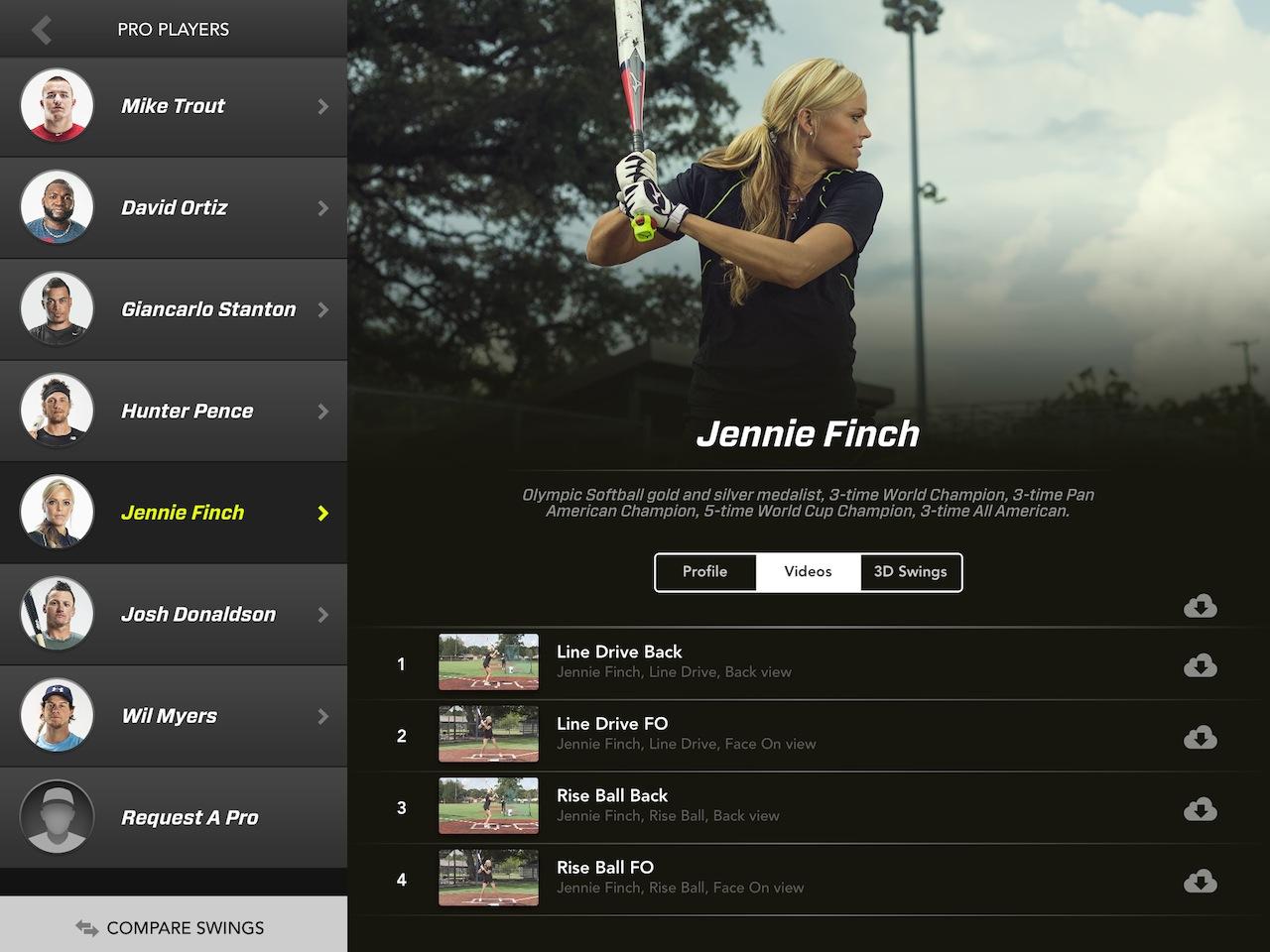Open the Line Drive FO title
This screenshot has width=1270, height=952.
[612, 724]
